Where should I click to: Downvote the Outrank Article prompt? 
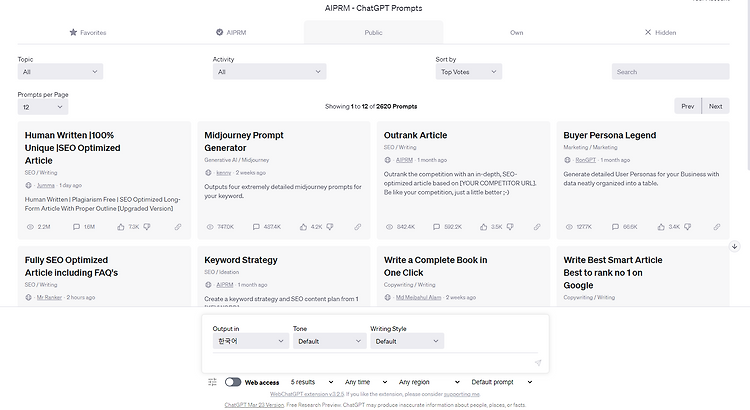click(510, 227)
